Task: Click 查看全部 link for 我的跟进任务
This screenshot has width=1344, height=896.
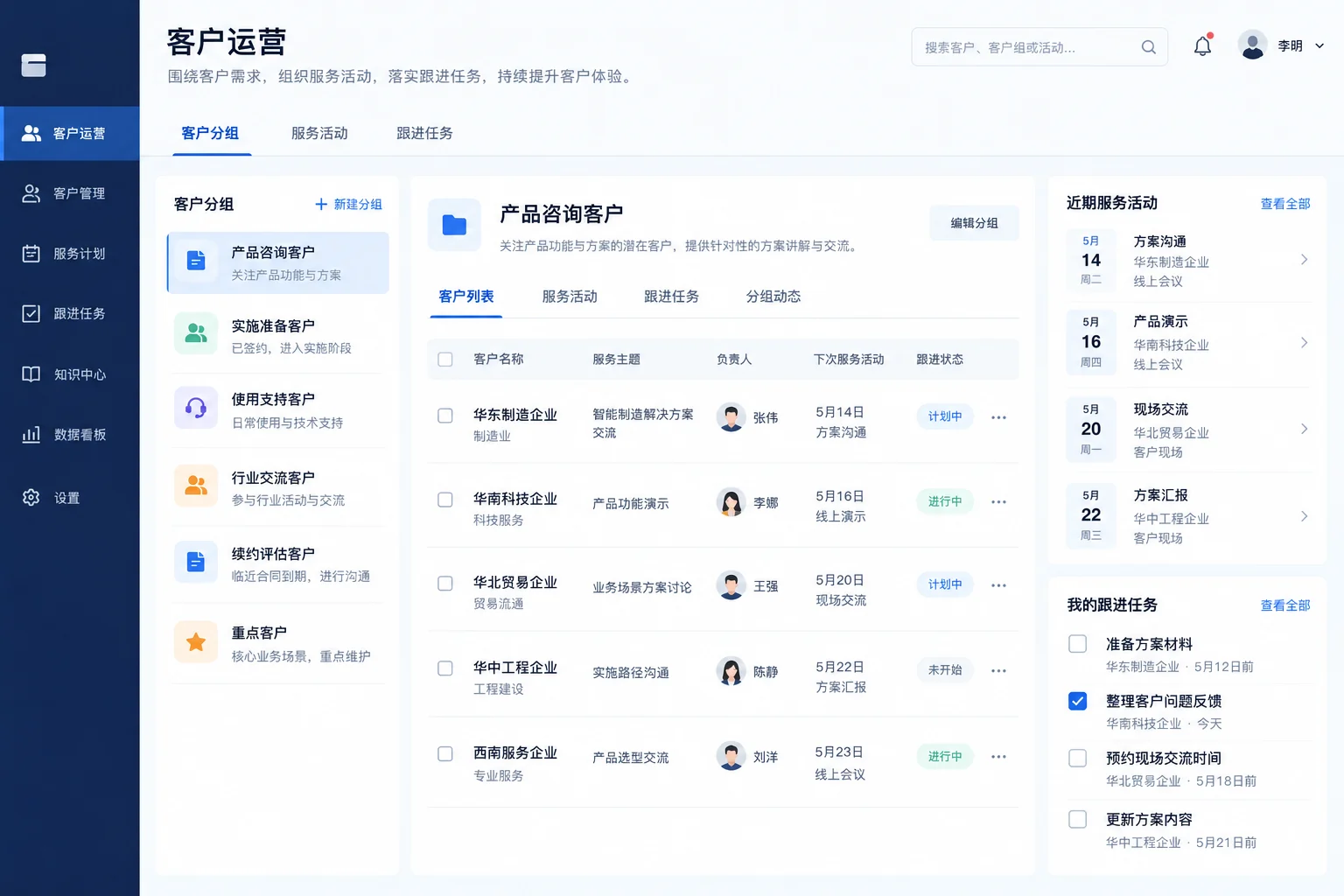Action: [1285, 605]
